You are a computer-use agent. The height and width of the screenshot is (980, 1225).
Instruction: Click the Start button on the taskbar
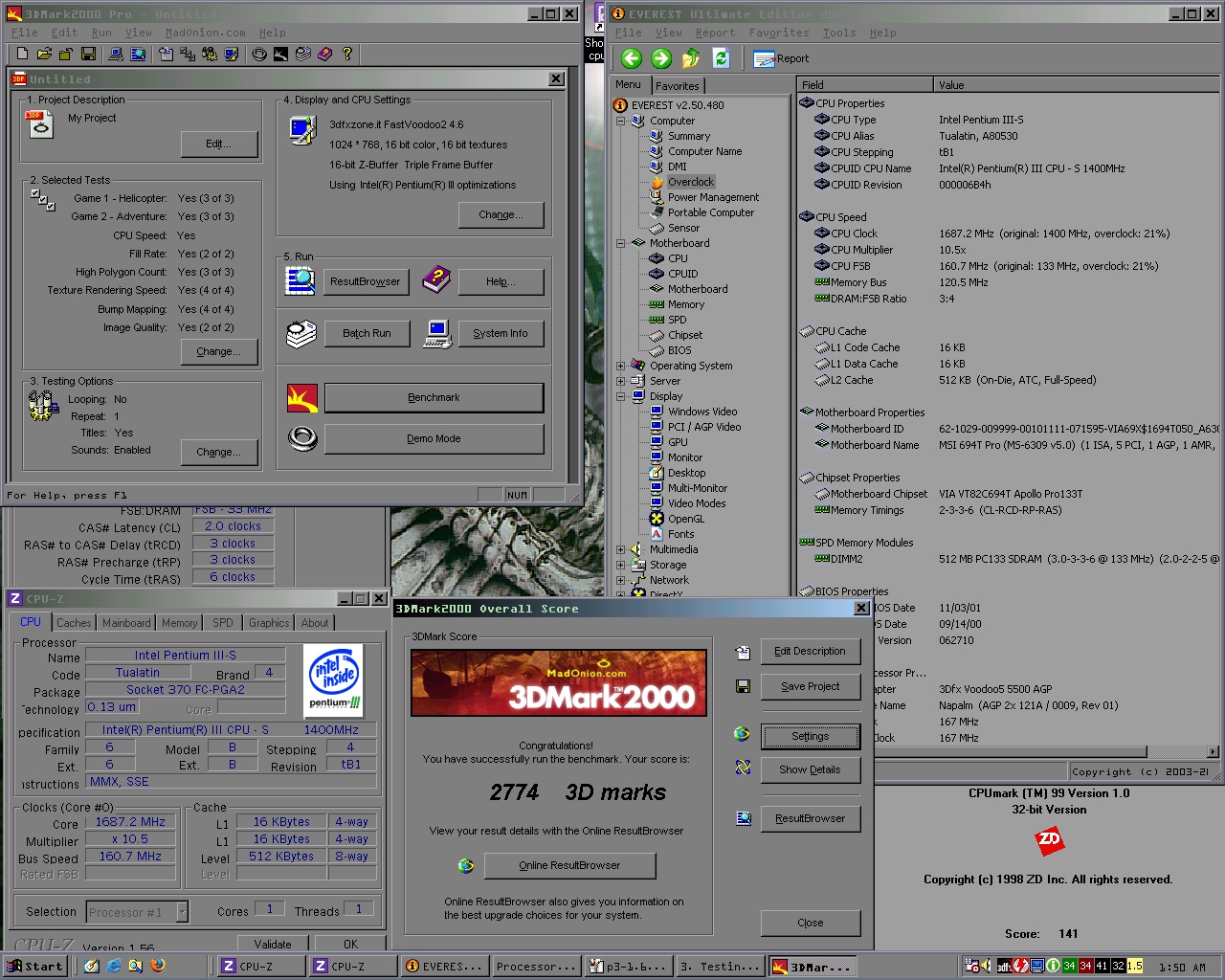(x=34, y=966)
